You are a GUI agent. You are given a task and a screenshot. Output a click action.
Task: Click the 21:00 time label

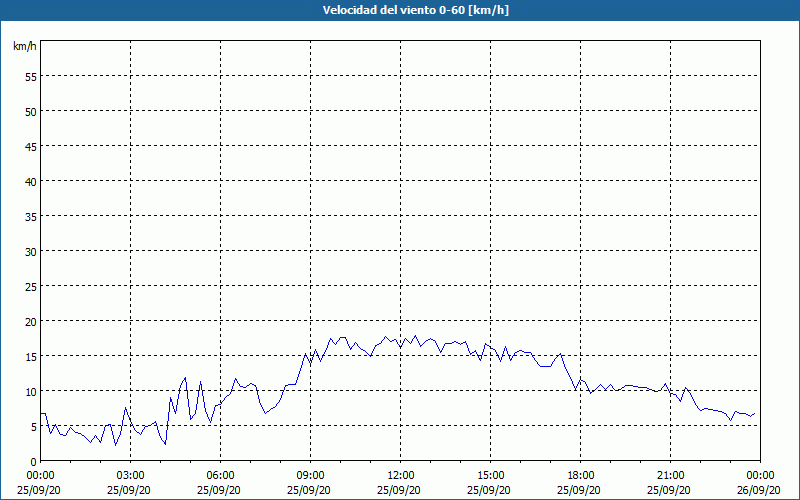670,476
